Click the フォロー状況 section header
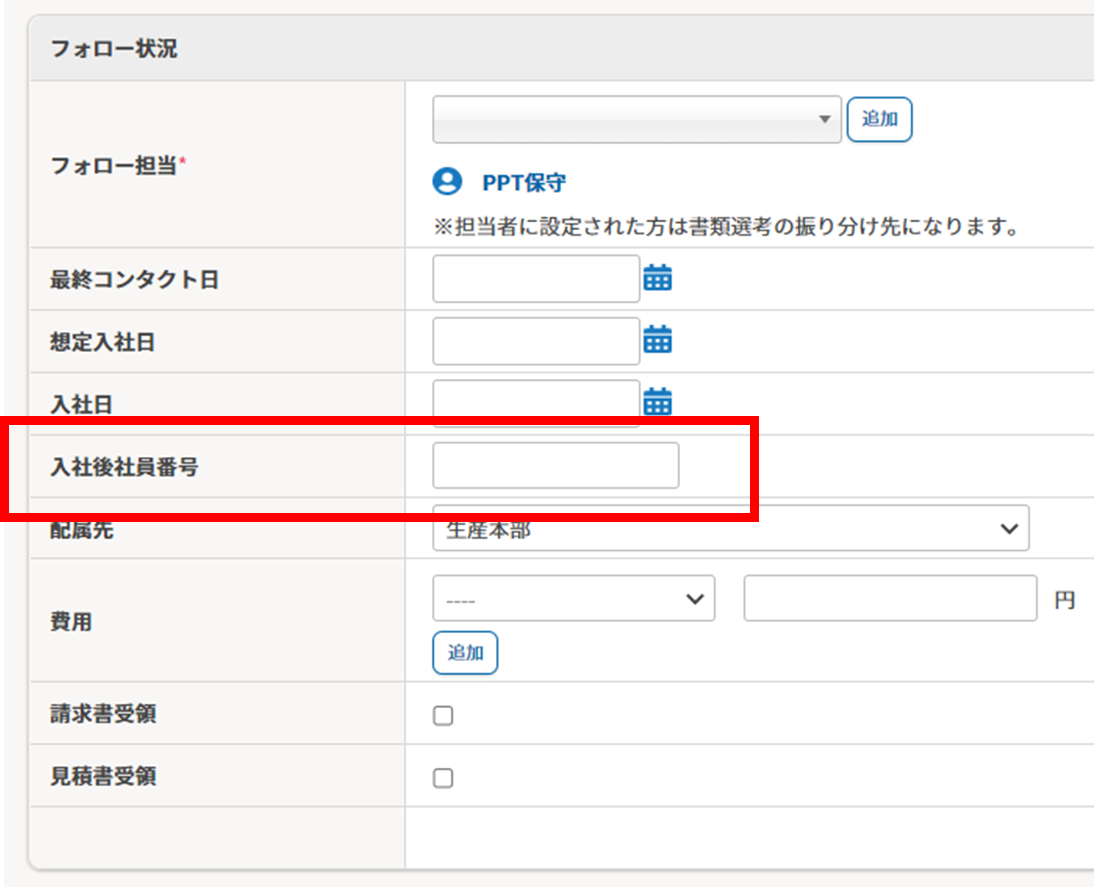Viewport: 1094px width, 887px height. (114, 48)
